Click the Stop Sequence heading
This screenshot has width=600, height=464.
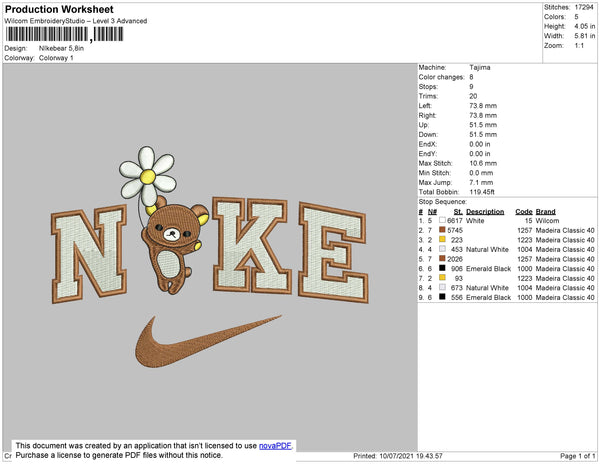pos(443,202)
